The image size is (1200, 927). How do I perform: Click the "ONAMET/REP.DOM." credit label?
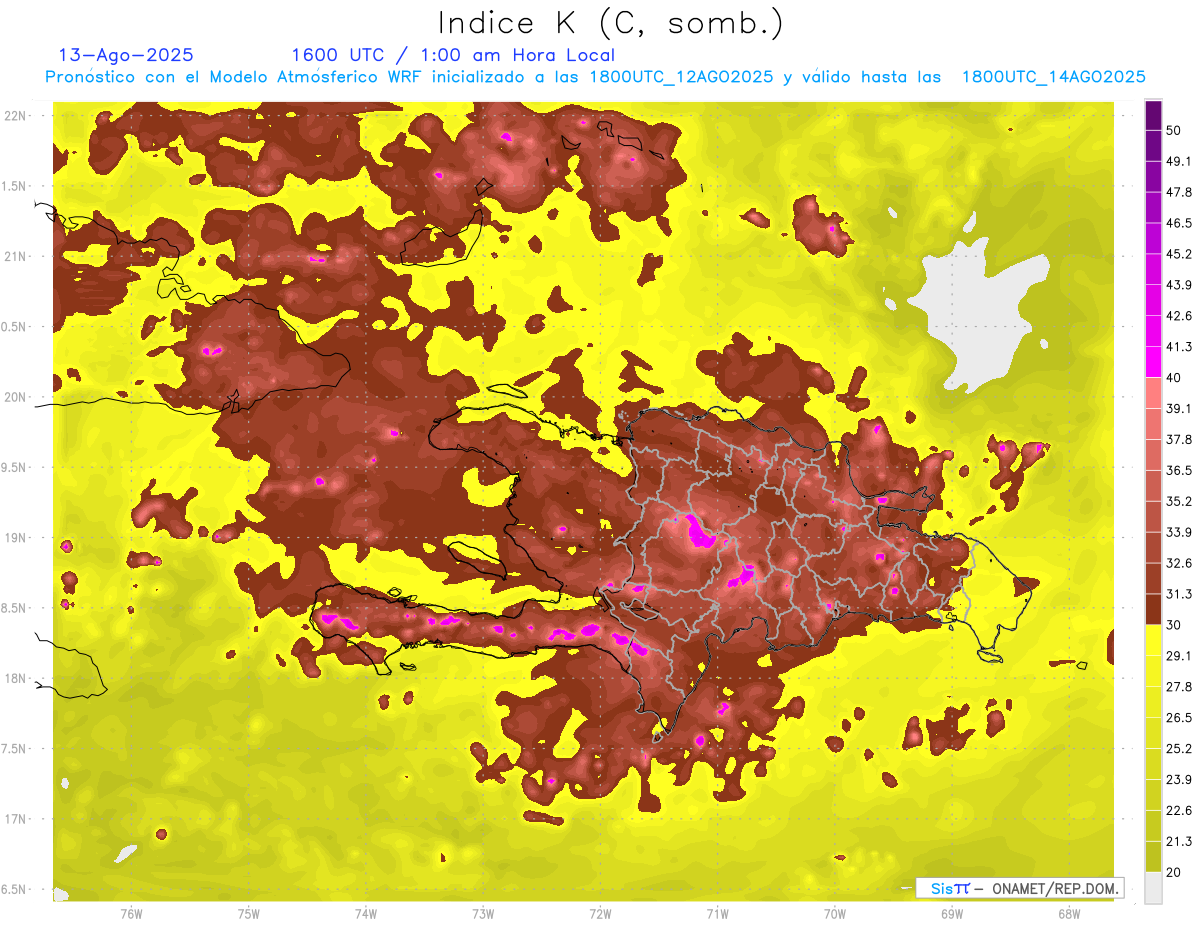click(1054, 888)
